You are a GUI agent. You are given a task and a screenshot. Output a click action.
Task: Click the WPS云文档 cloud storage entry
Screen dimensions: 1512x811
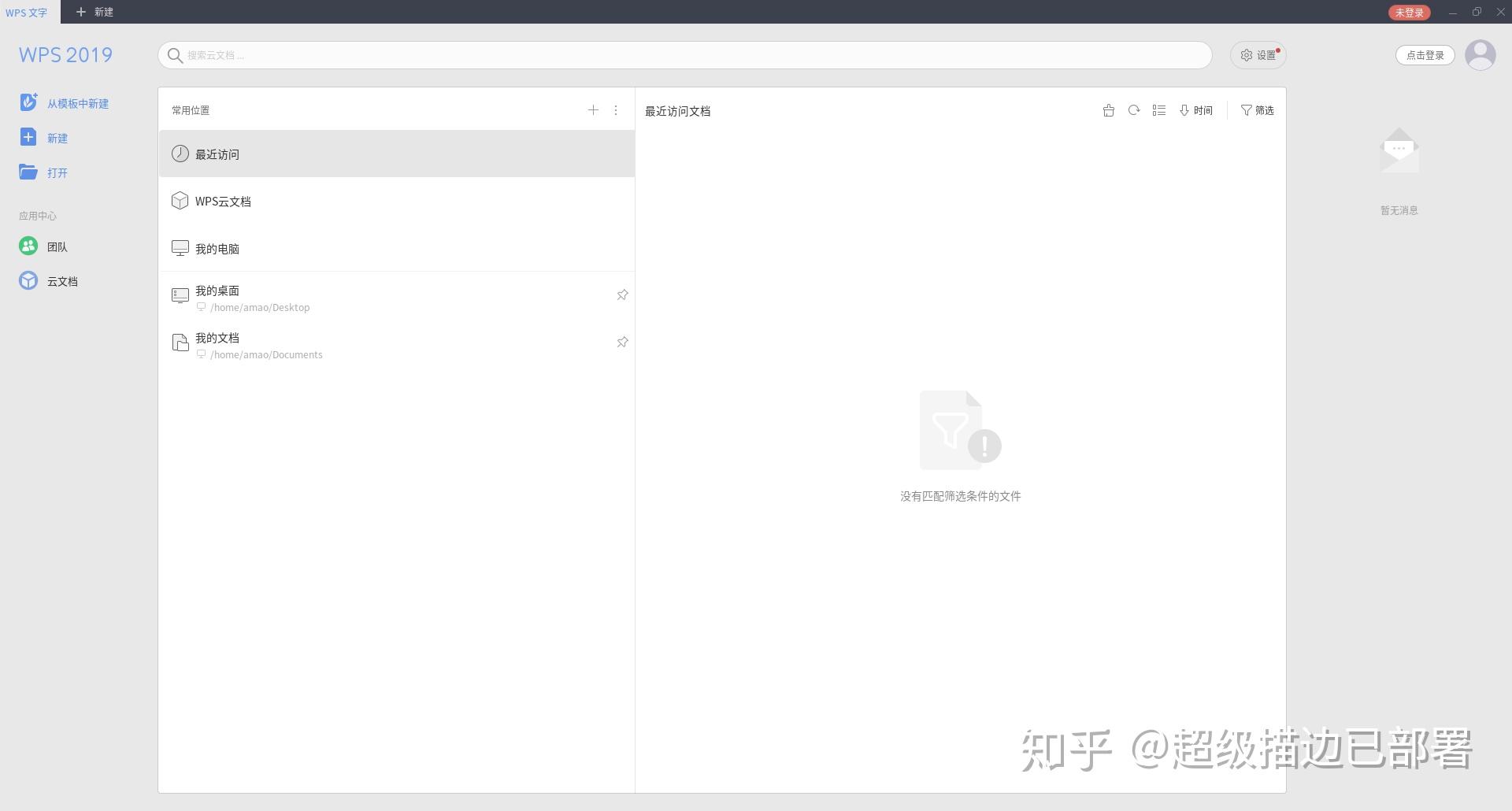[224, 201]
